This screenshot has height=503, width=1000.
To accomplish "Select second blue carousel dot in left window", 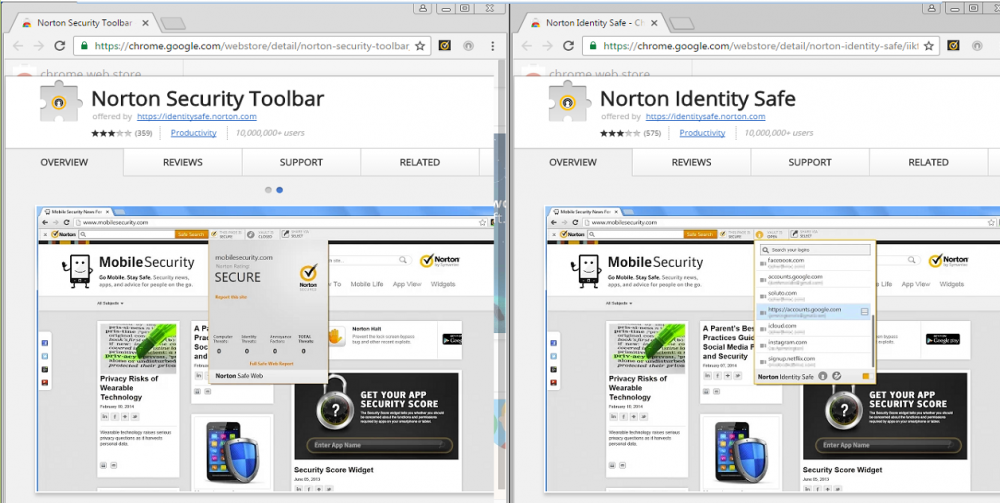I will (x=280, y=190).
